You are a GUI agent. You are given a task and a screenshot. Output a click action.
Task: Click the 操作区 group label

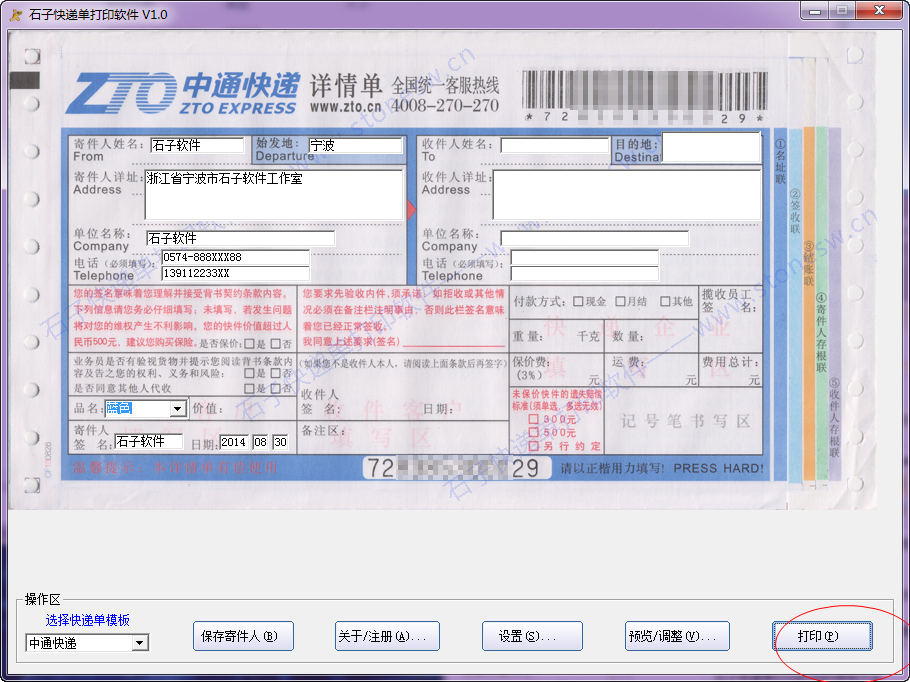tap(42, 599)
